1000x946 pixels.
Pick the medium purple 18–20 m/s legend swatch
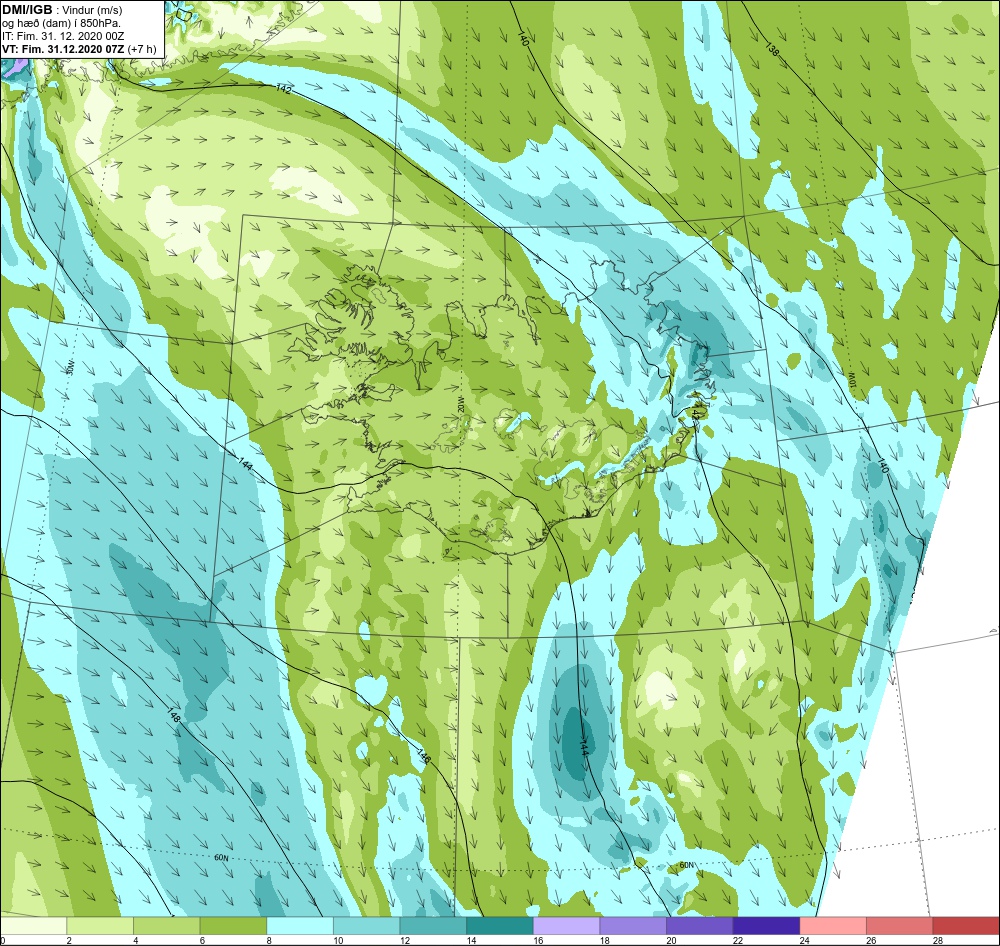pyautogui.click(x=633, y=926)
